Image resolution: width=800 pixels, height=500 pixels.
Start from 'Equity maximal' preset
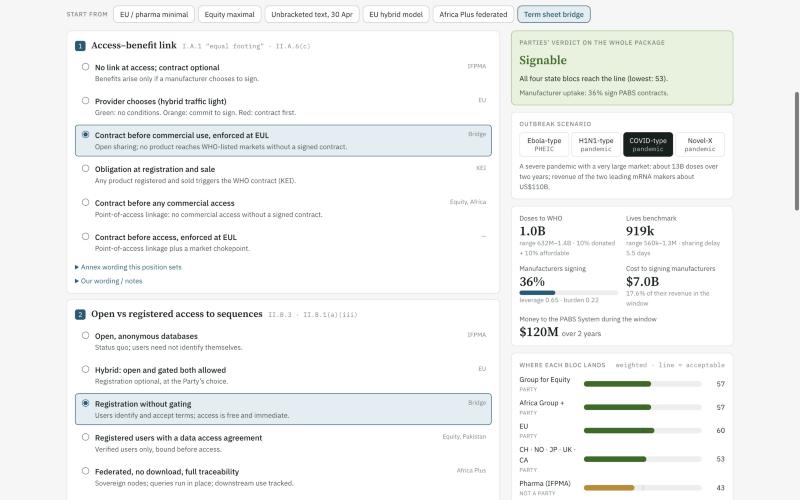[230, 14]
